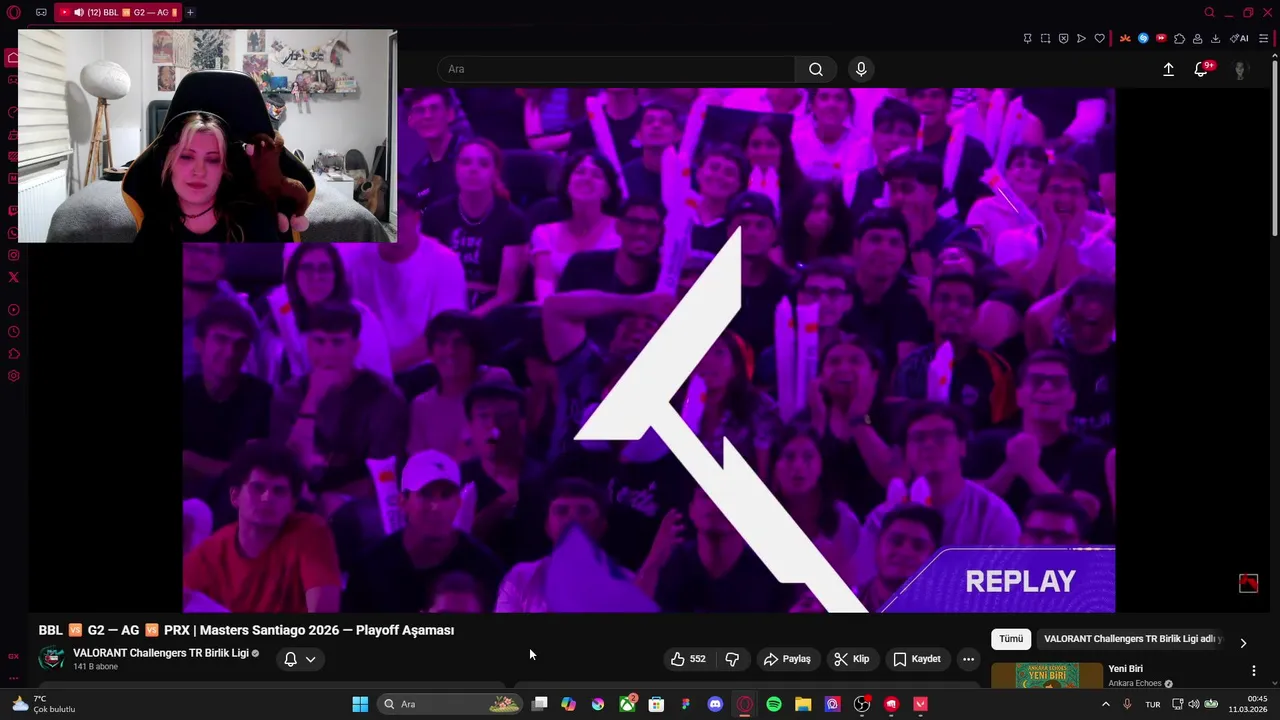Open X (Twitter) in the sidebar
Viewport: 1280px width, 720px height.
point(13,277)
